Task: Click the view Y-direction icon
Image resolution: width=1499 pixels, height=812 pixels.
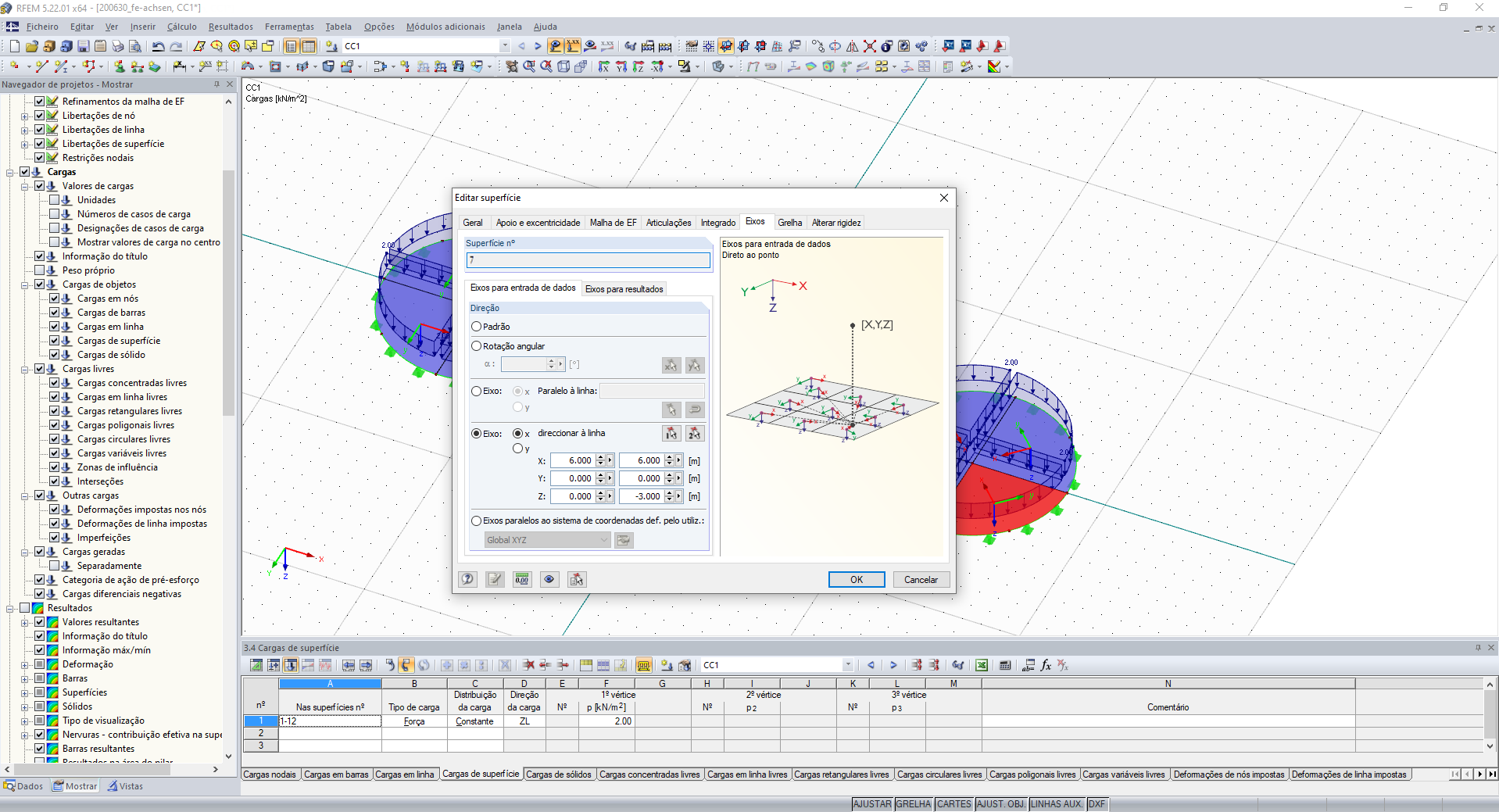Action: click(621, 66)
